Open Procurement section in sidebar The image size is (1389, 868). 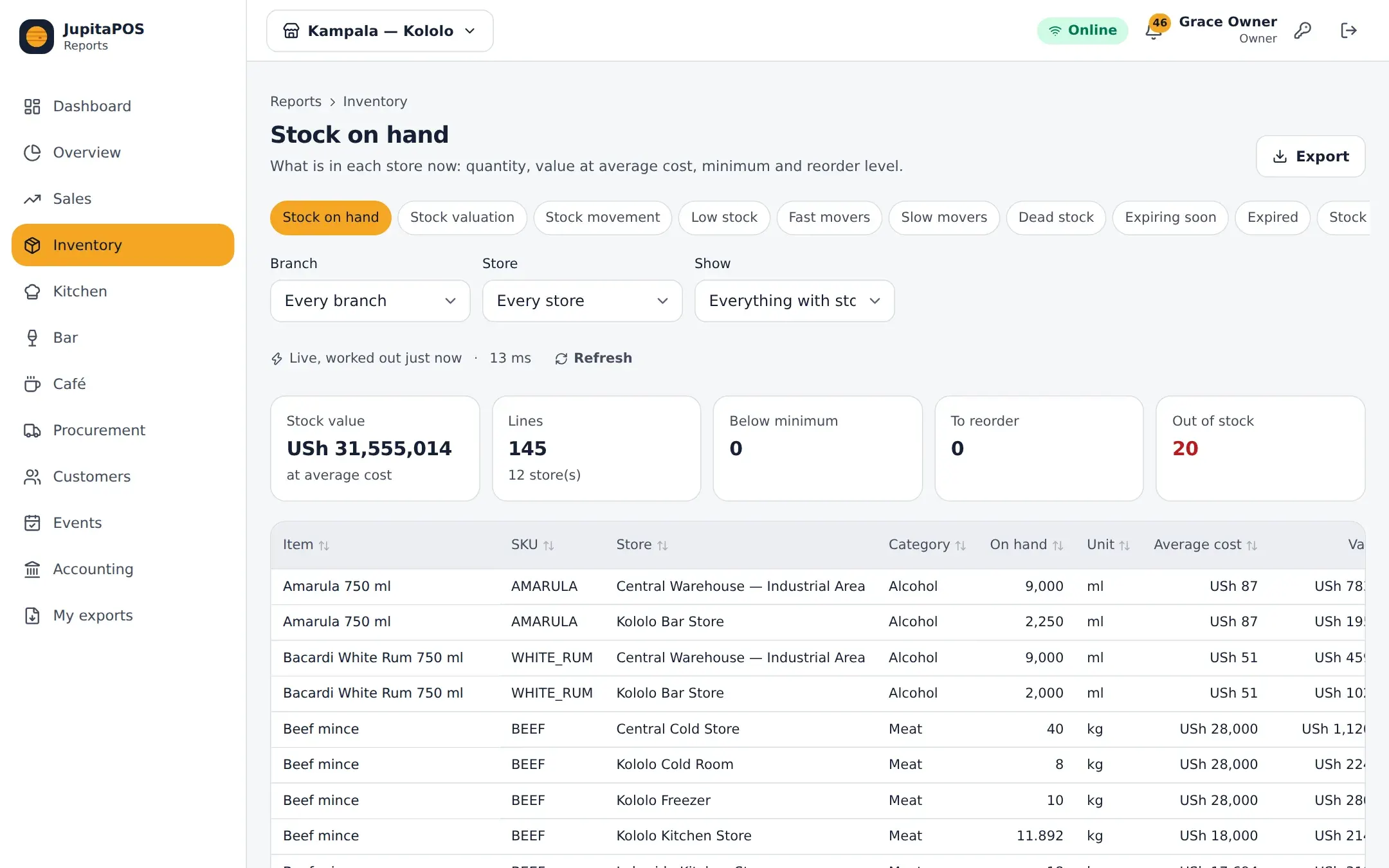tap(123, 430)
